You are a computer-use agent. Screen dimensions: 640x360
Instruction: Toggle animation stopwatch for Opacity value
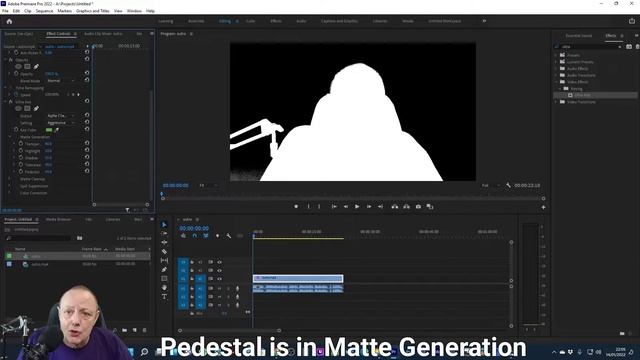point(16,73)
